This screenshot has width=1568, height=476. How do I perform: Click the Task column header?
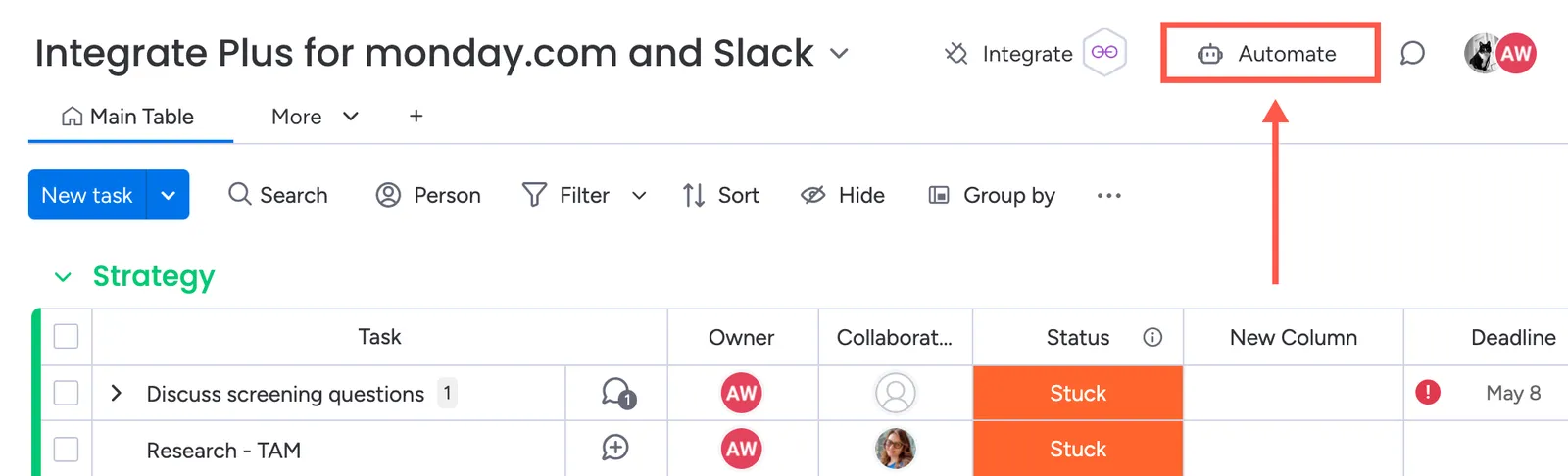(379, 337)
